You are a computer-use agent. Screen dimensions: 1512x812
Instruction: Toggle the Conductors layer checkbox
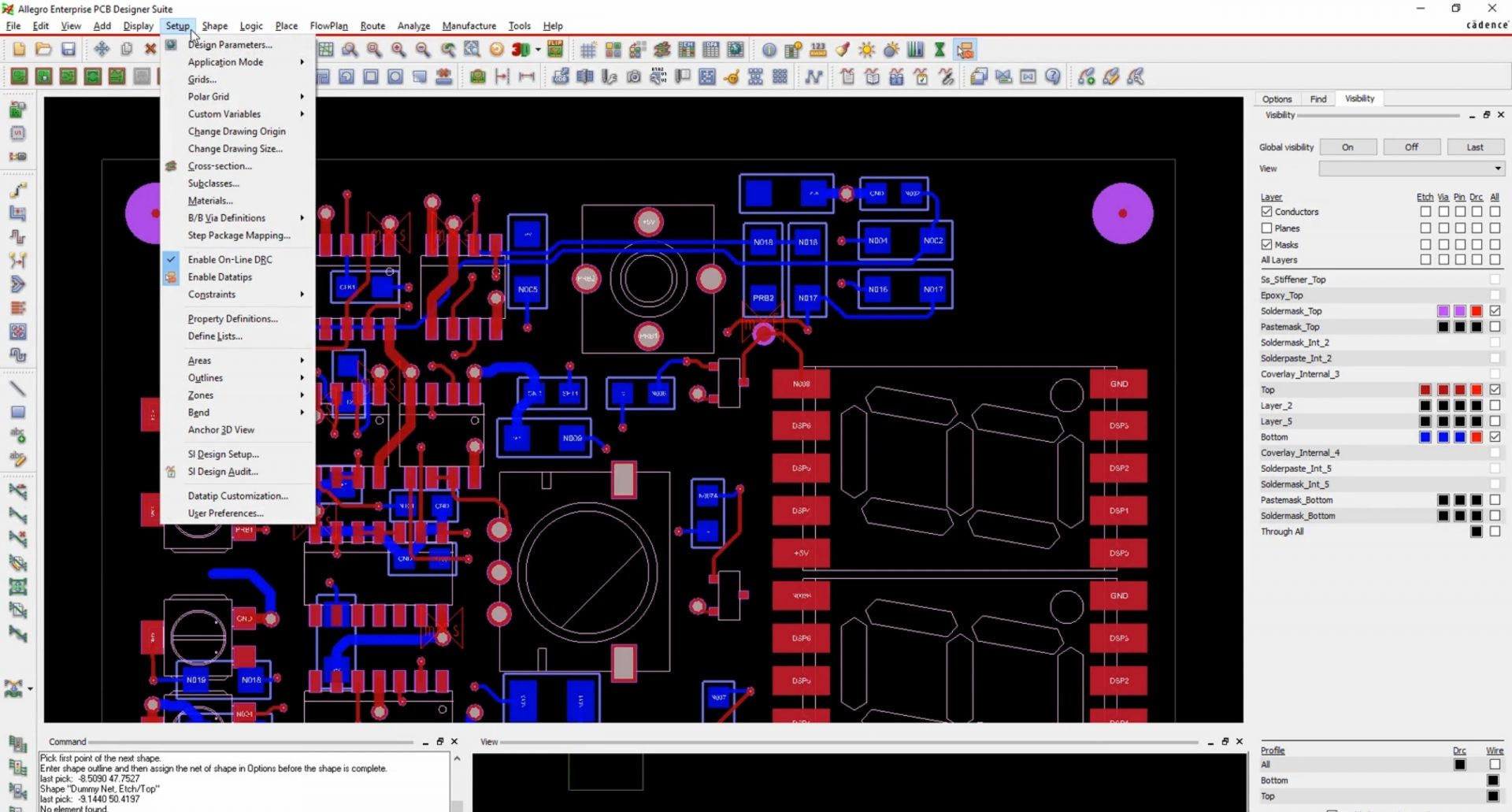coord(1266,212)
